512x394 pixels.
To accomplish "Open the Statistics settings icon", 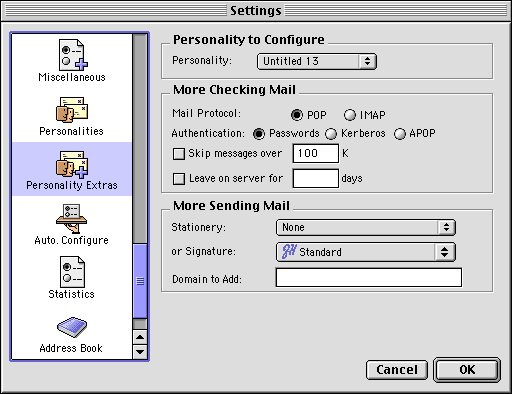I will (x=72, y=271).
